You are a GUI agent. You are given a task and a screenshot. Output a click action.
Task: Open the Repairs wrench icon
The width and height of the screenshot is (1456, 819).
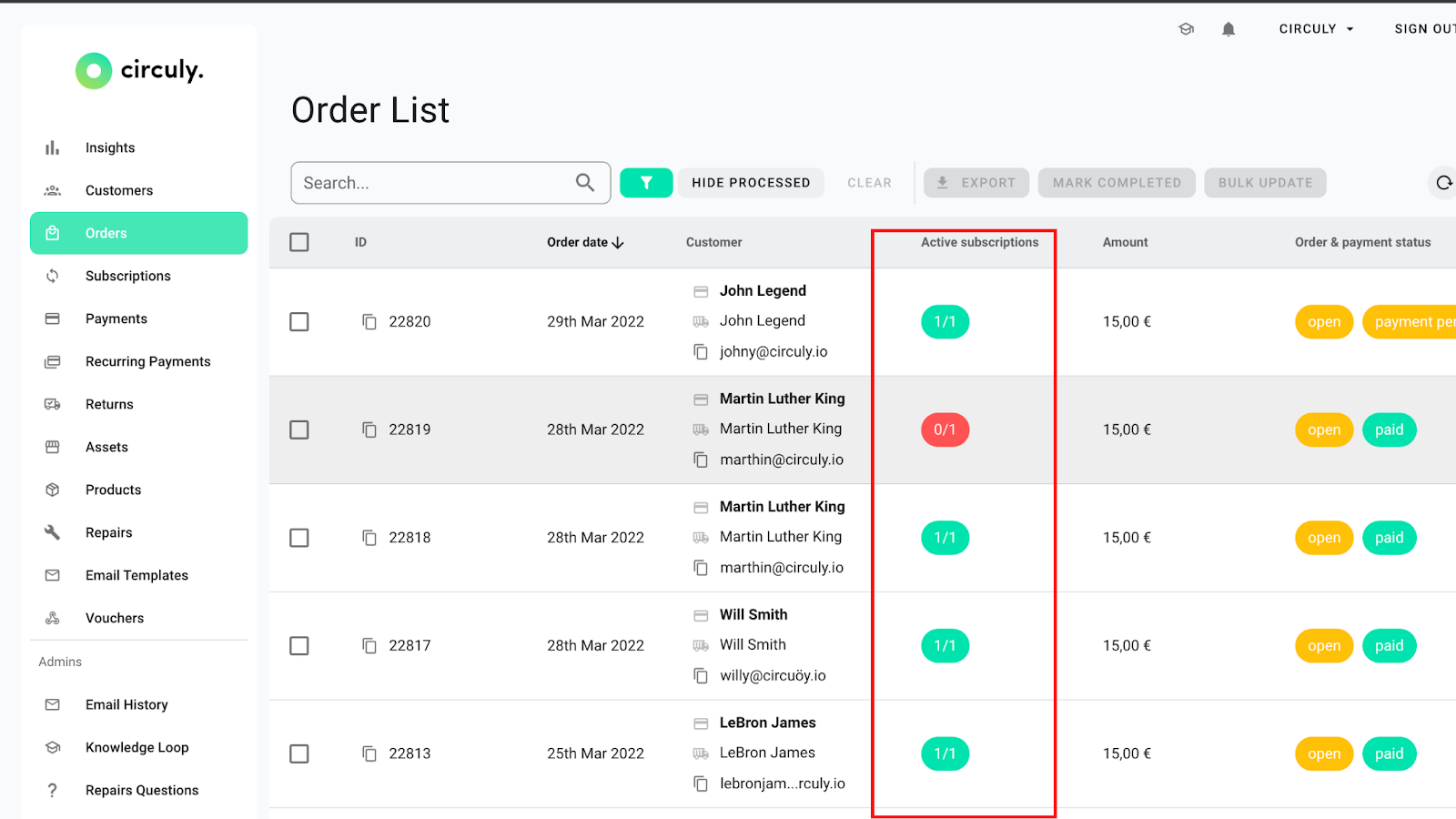53,532
